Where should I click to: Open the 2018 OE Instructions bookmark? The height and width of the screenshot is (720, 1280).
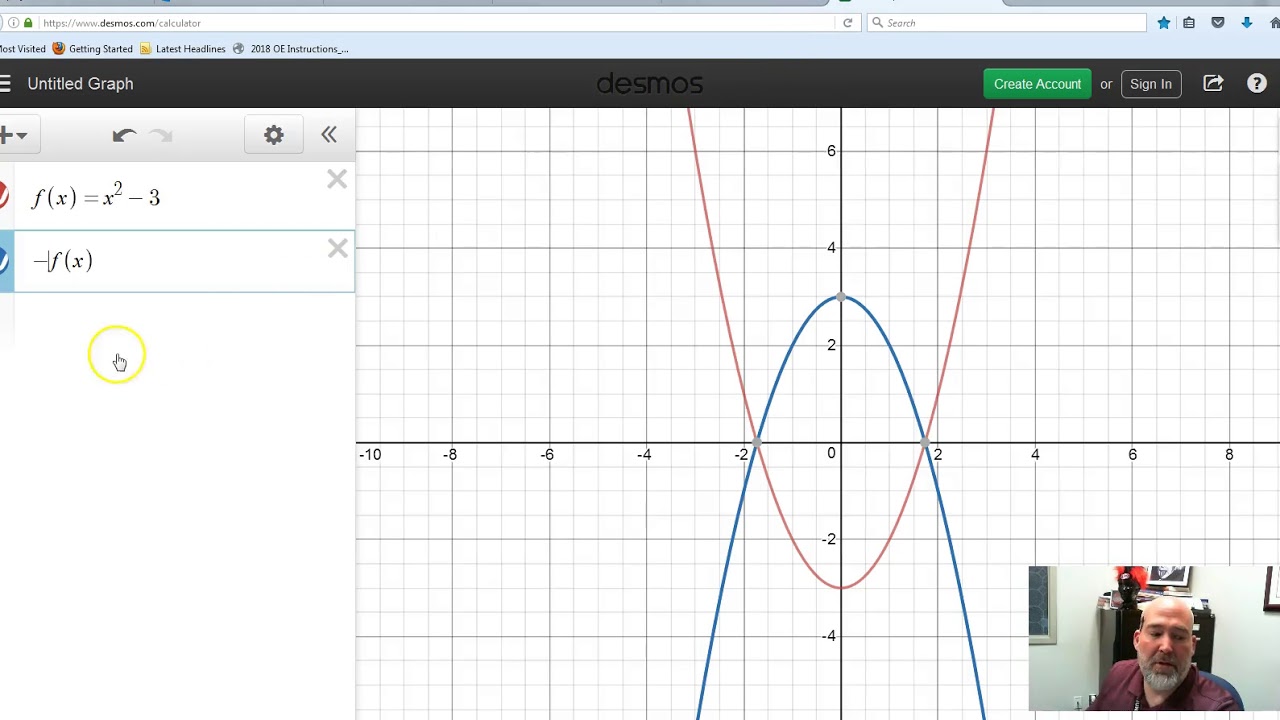(x=290, y=49)
